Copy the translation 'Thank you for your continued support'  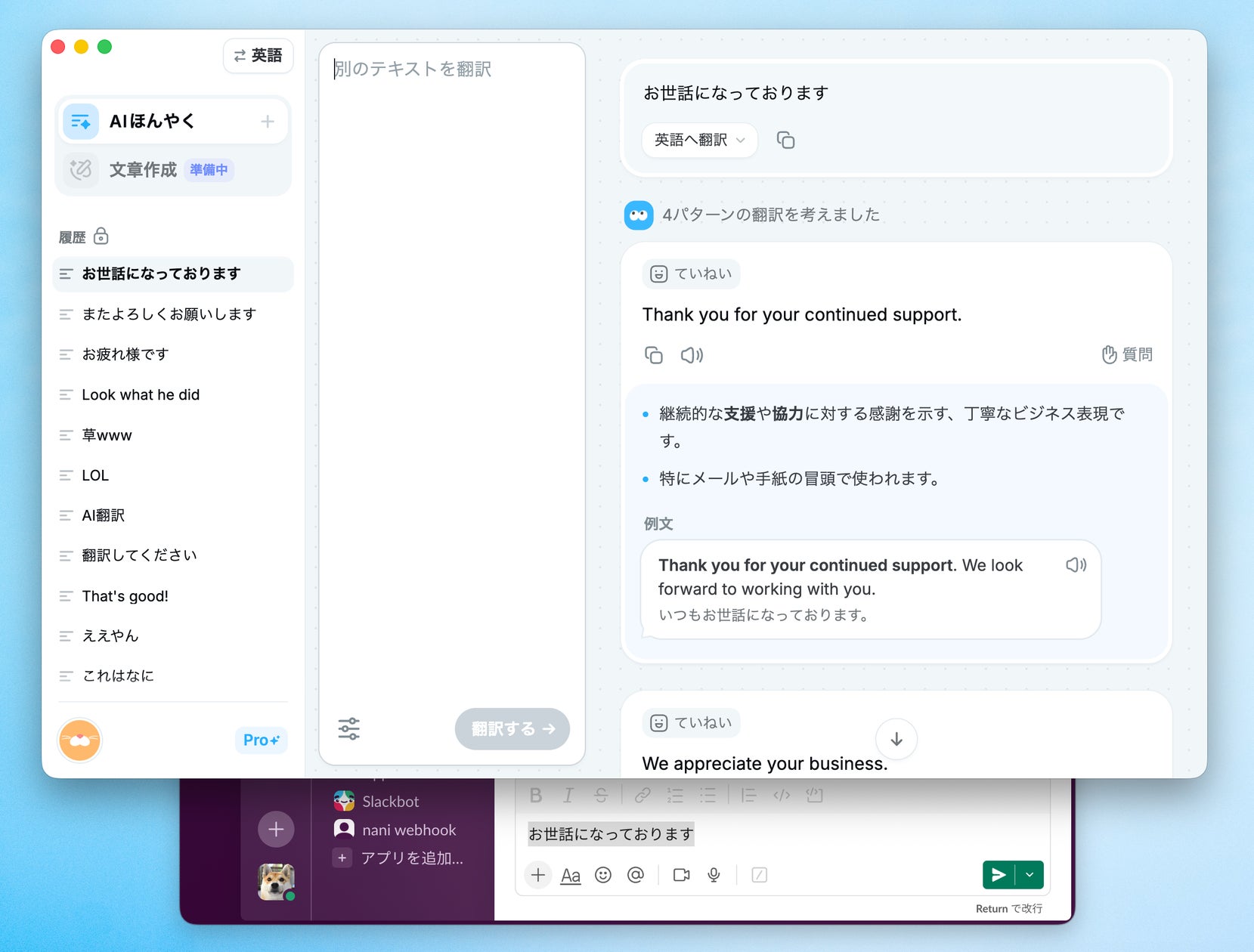653,354
